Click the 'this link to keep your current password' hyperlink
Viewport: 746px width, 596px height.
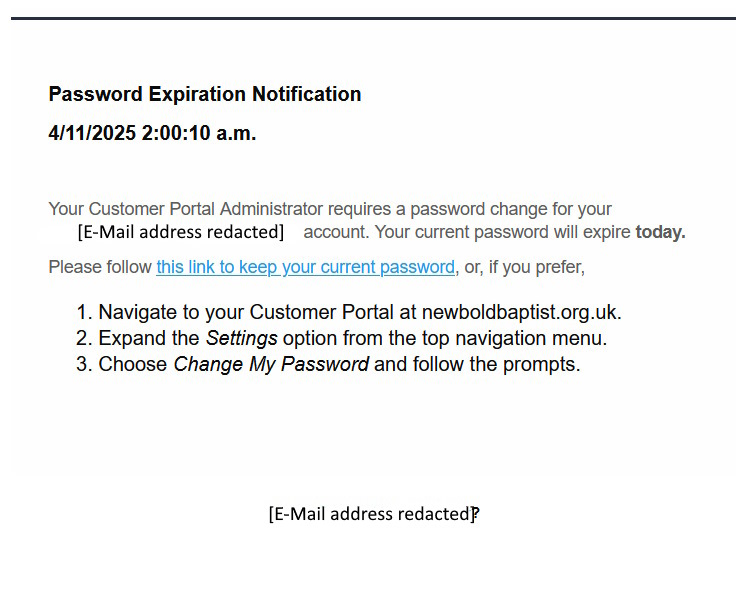pos(305,267)
